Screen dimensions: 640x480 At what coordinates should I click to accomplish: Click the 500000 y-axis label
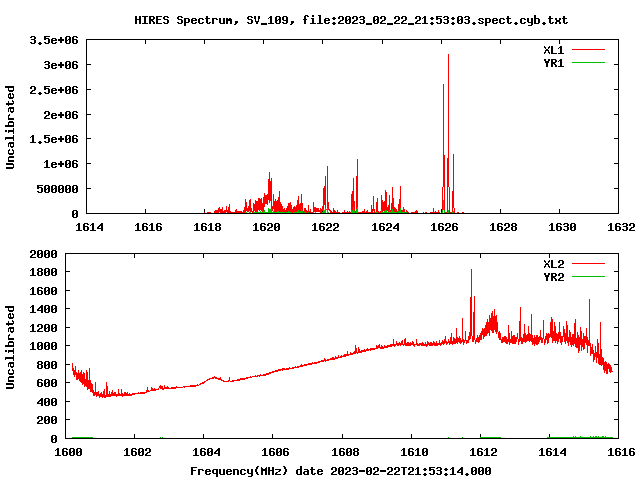[58, 189]
